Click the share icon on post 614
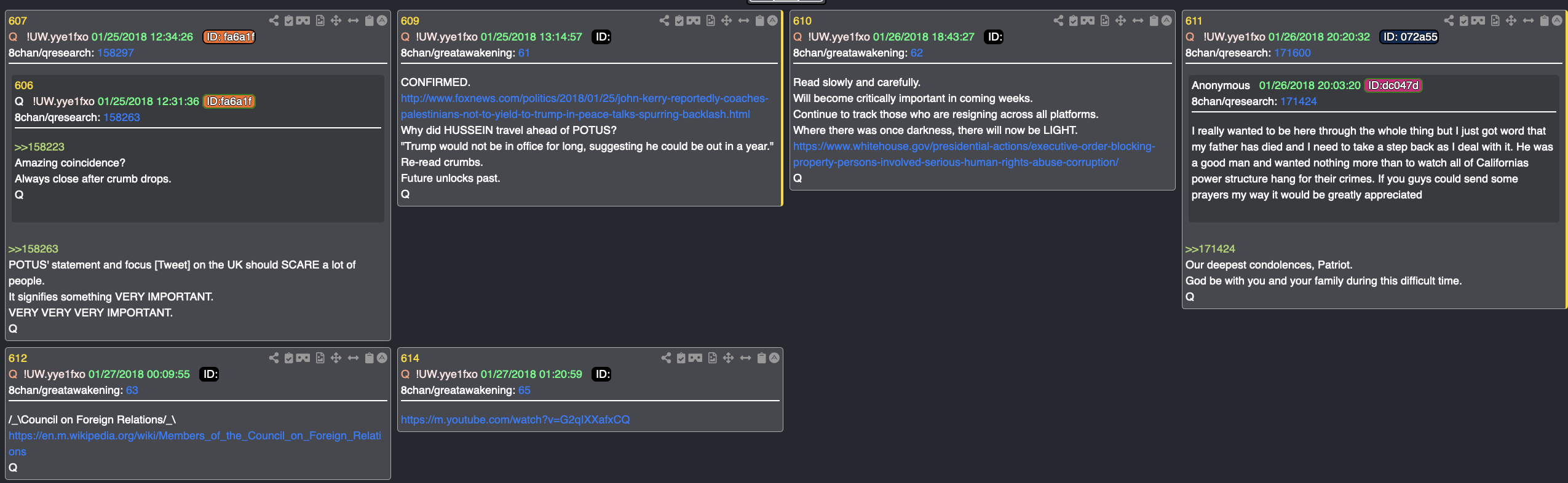This screenshot has width=1568, height=483. 666,358
